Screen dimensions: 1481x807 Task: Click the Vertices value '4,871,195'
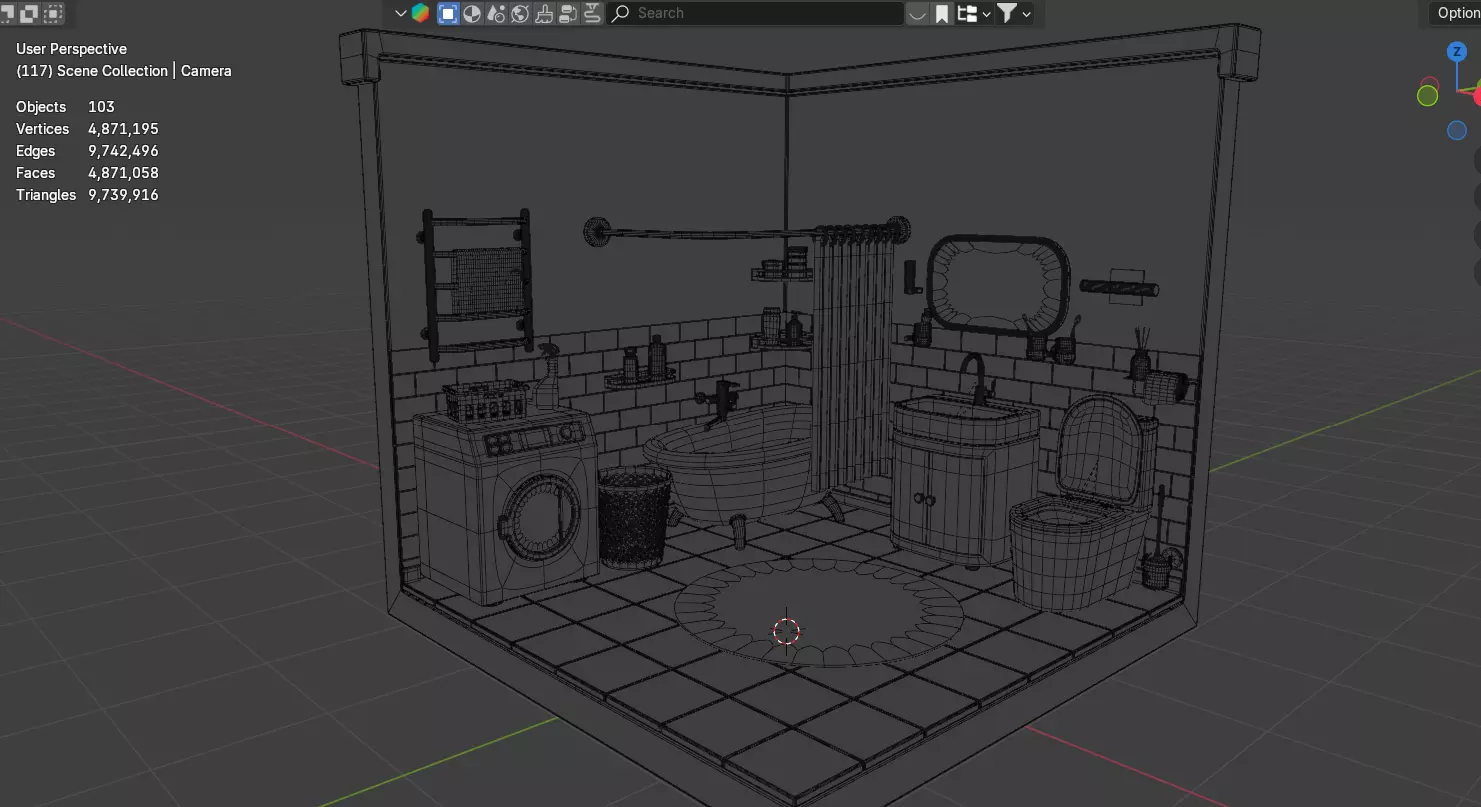pos(123,129)
